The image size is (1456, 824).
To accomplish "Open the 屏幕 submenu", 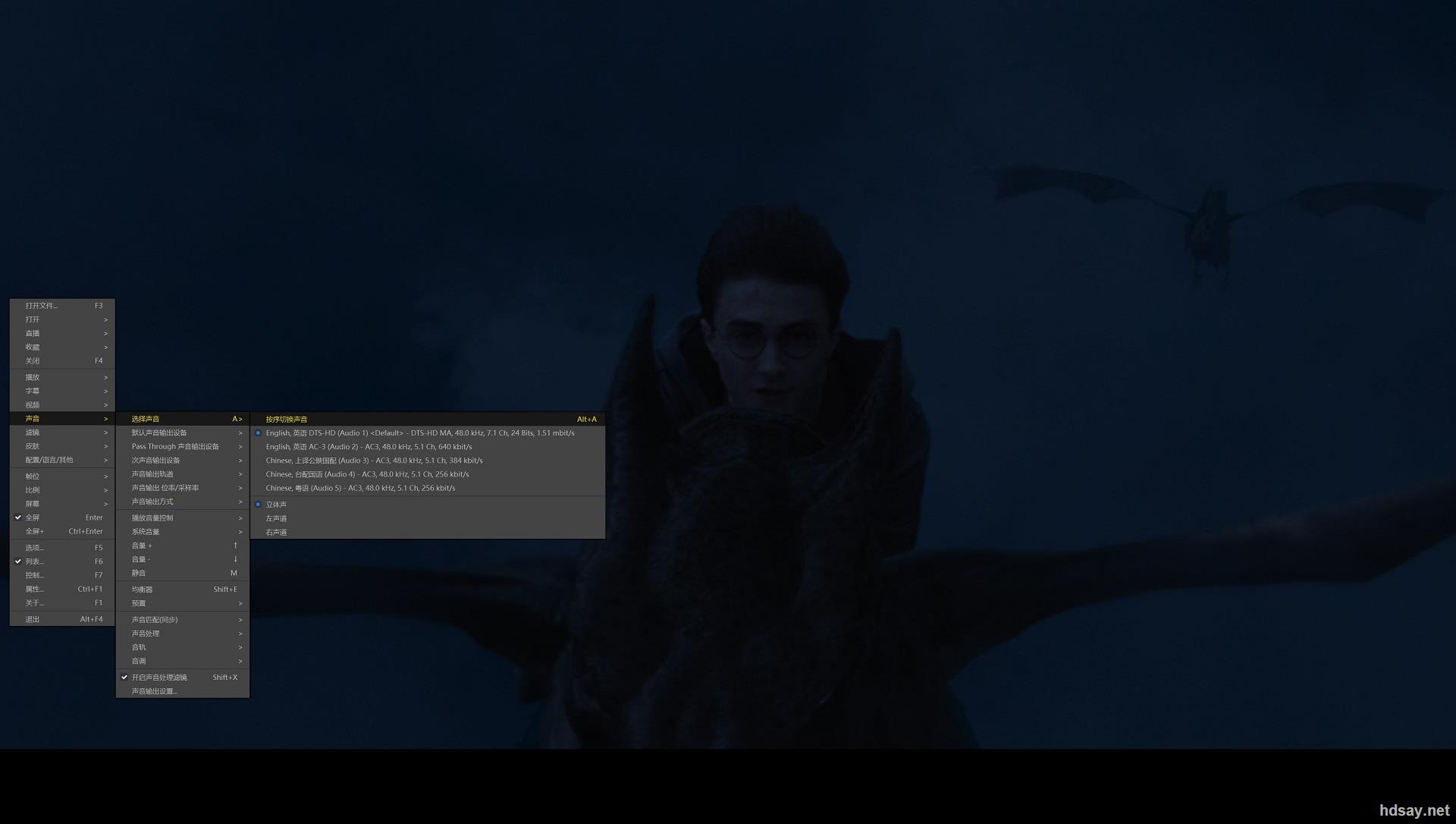I will 62,504.
